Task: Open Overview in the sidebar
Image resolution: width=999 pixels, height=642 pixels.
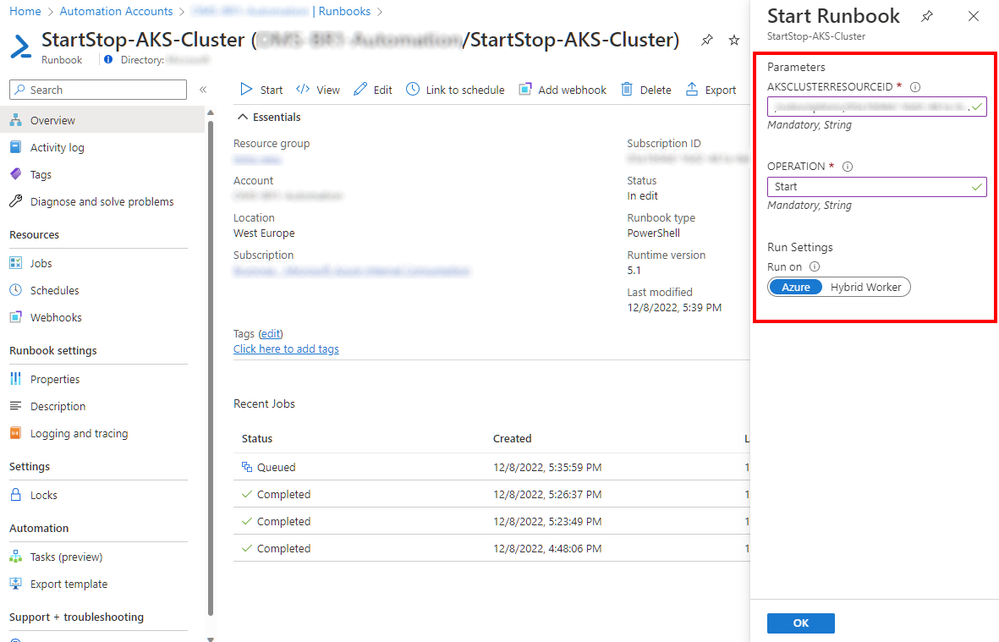Action: (102, 120)
